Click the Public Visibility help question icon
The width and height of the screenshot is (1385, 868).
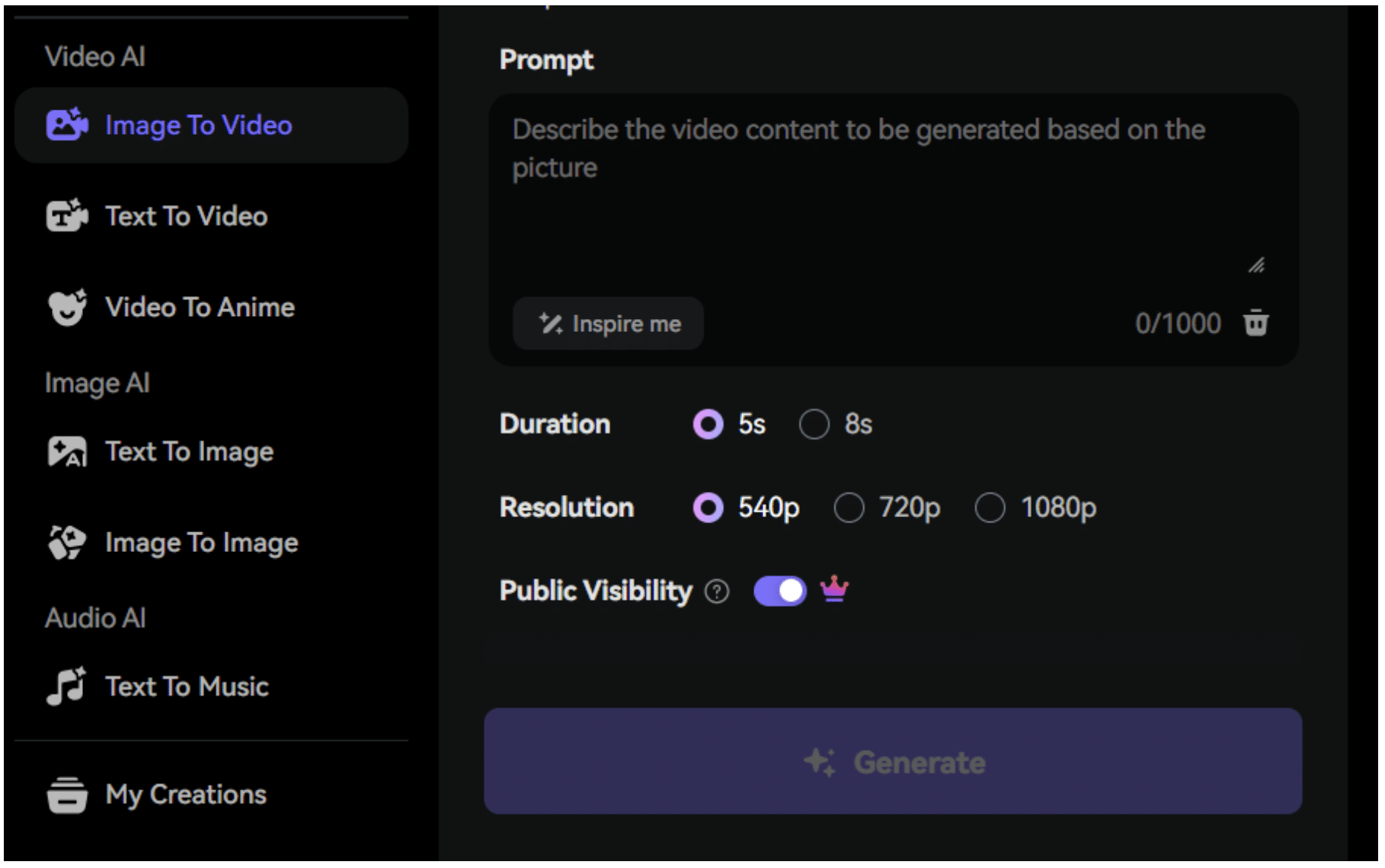pyautogui.click(x=716, y=591)
